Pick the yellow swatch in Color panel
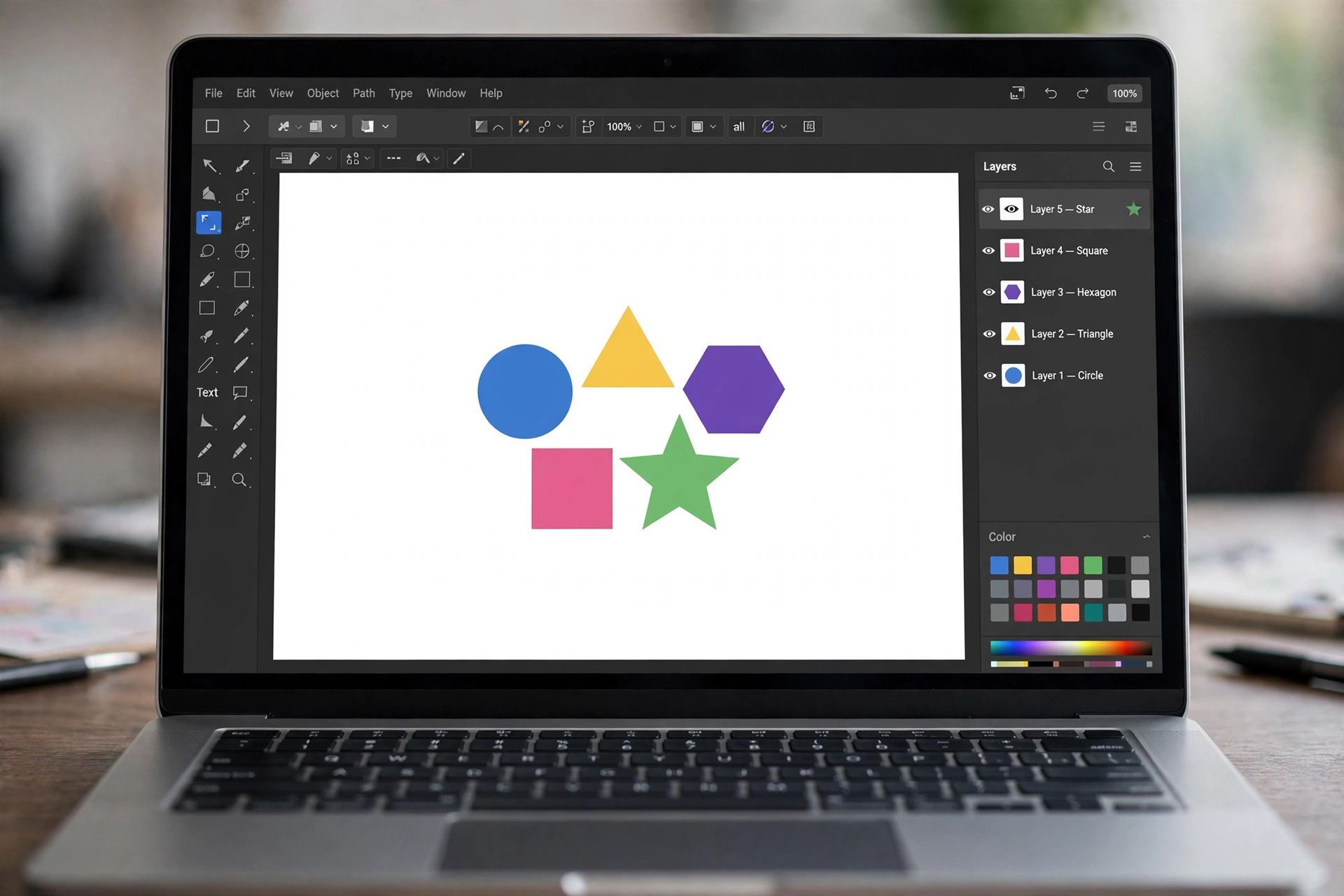The width and height of the screenshot is (1344, 896). (1023, 565)
